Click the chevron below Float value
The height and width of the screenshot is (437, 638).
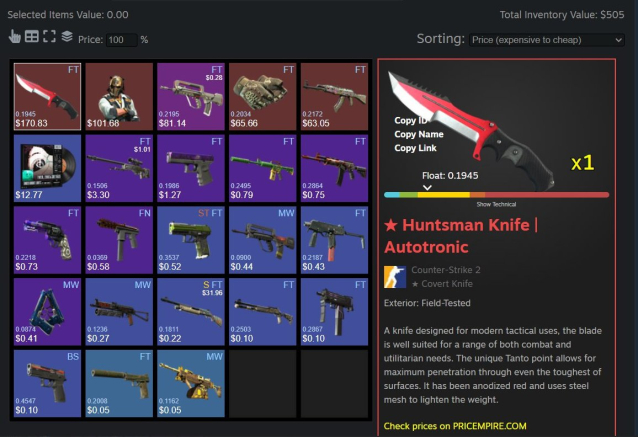pos(427,188)
